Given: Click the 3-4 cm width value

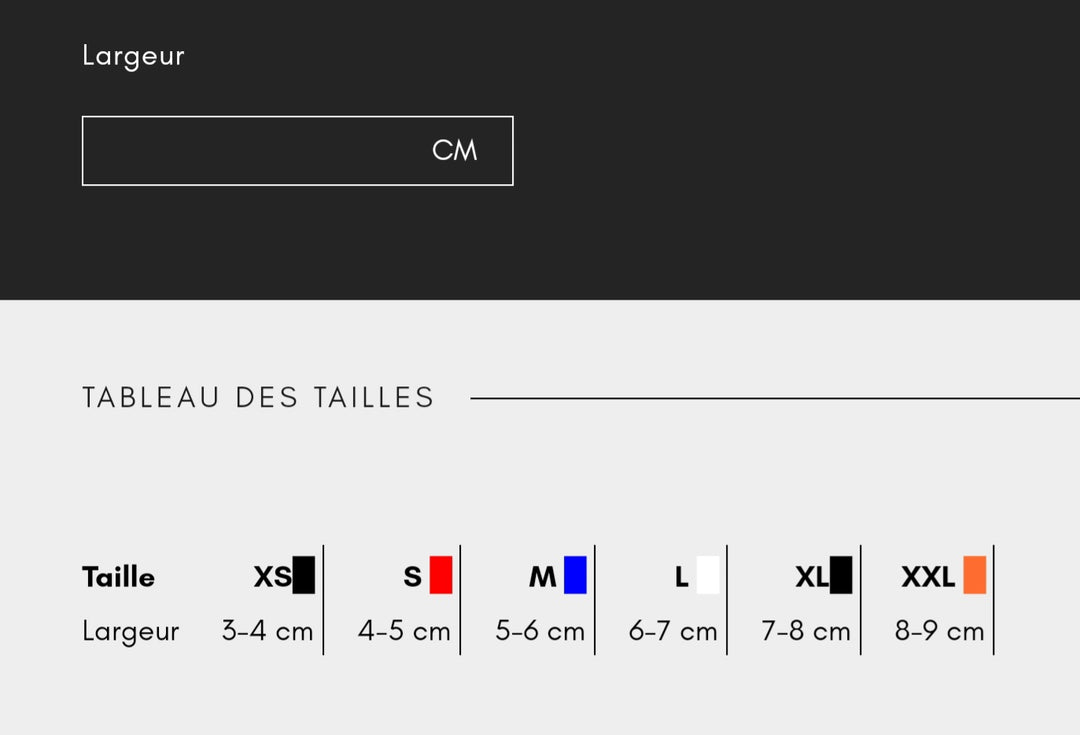Looking at the screenshot, I should click(267, 631).
